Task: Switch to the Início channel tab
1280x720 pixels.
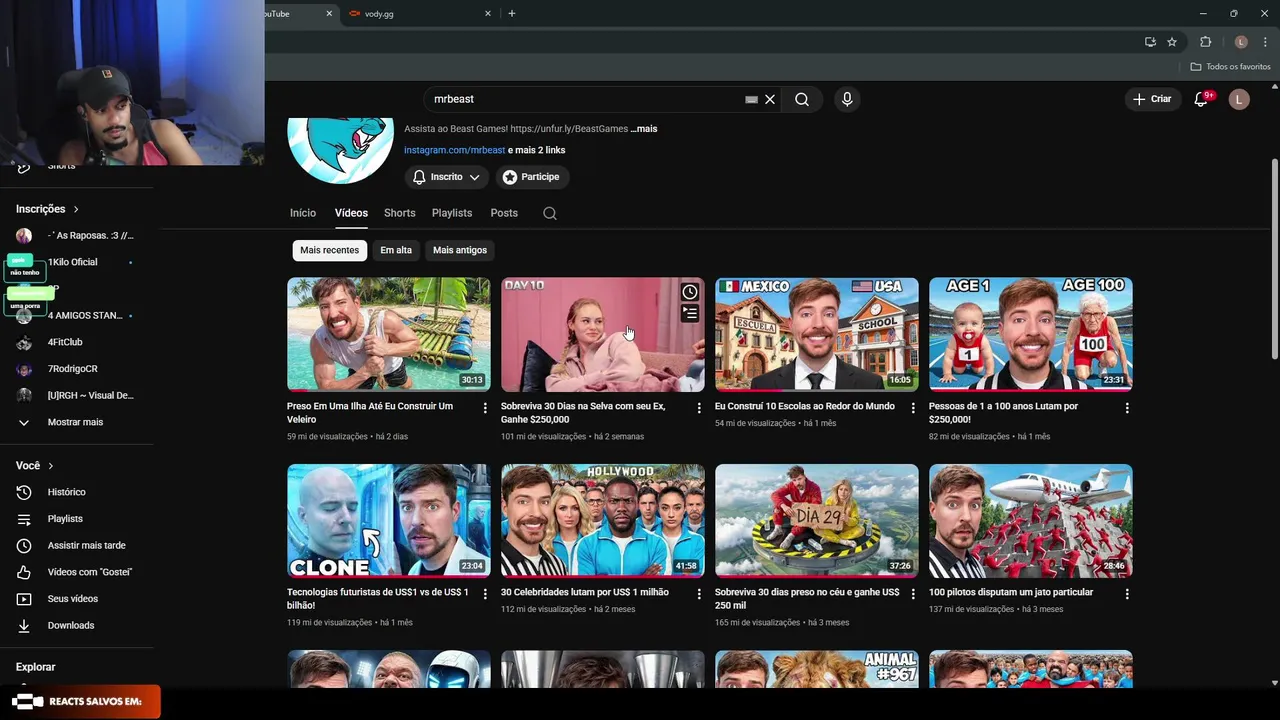Action: tap(303, 213)
